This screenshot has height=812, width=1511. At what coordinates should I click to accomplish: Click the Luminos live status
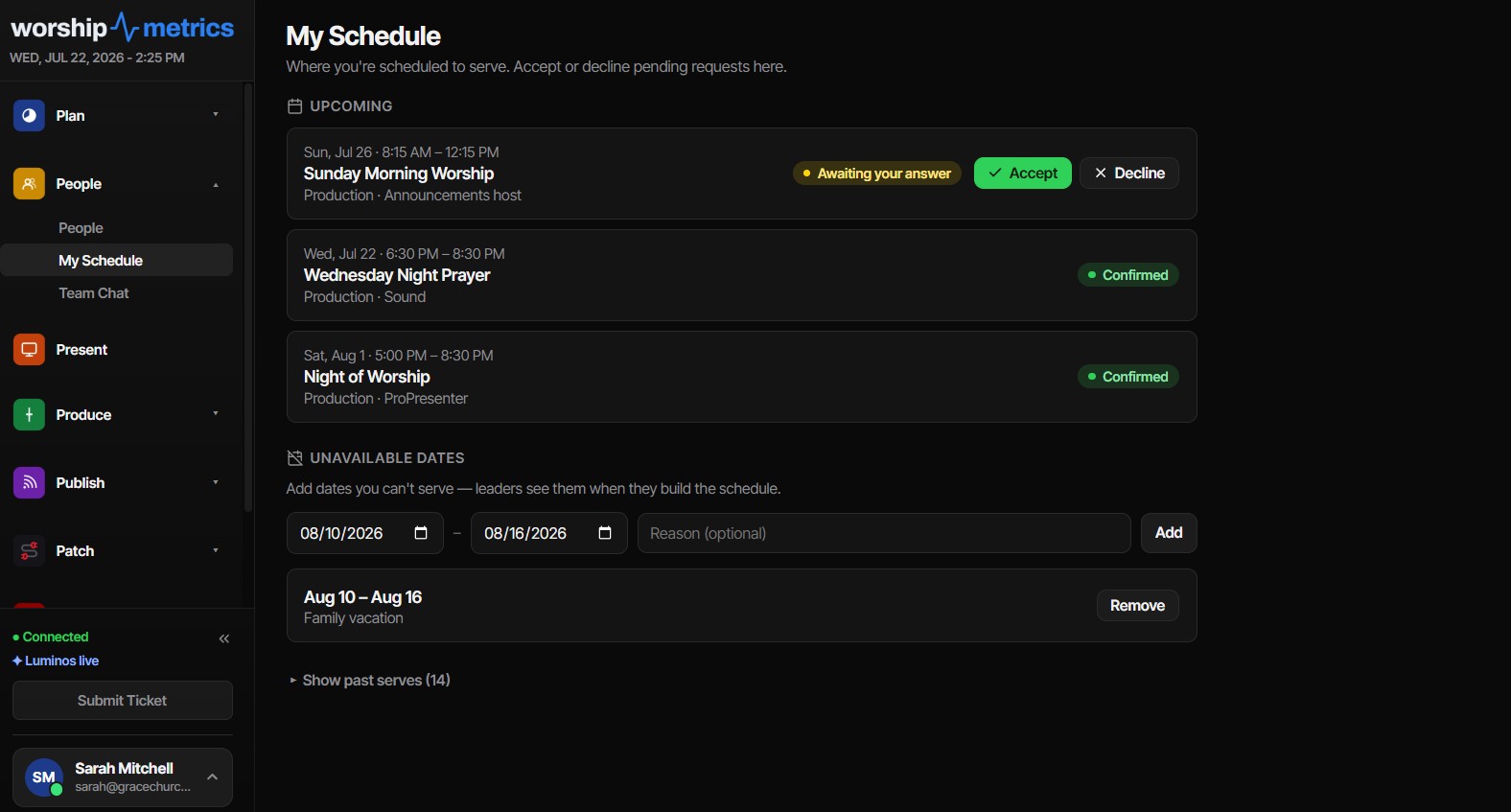56,661
